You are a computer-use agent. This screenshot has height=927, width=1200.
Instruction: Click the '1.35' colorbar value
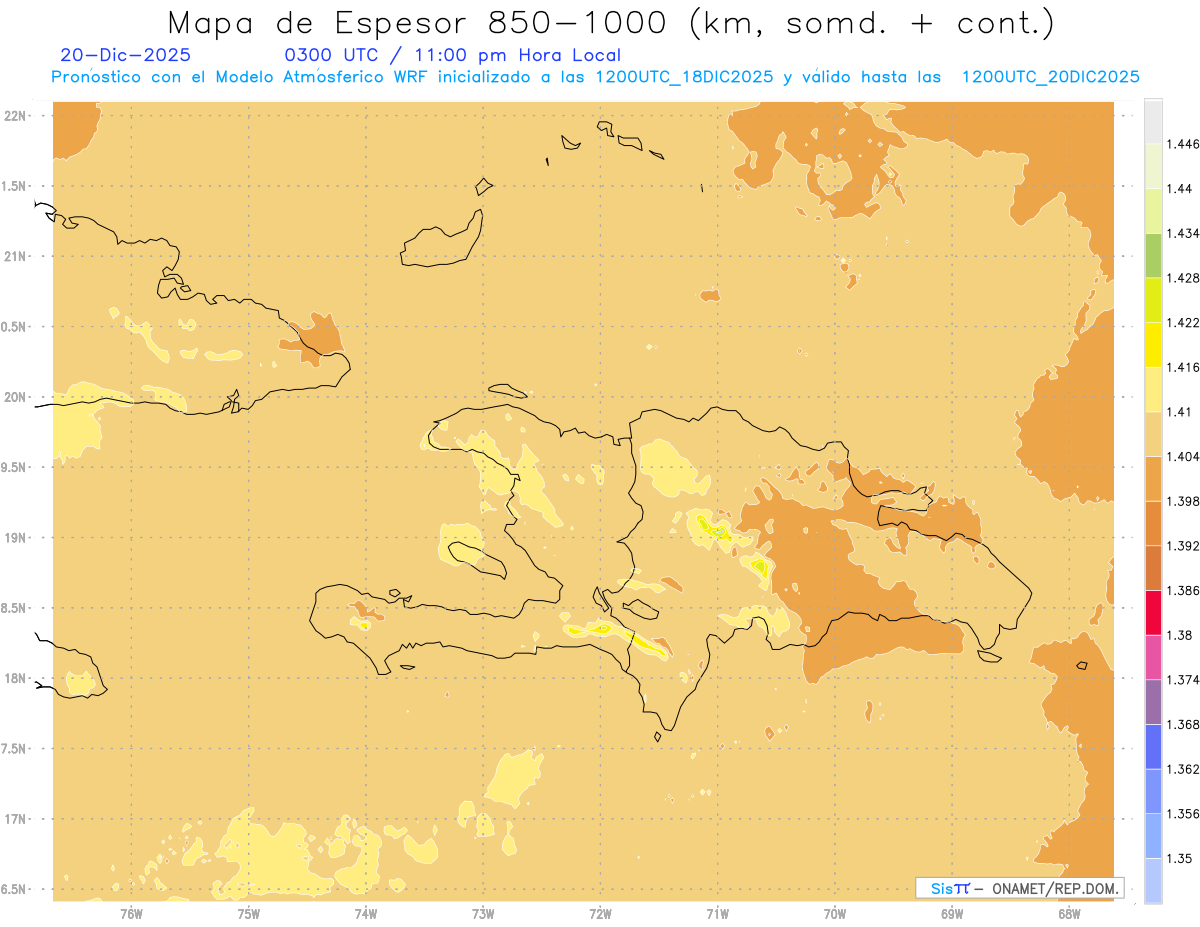[x=1179, y=859]
